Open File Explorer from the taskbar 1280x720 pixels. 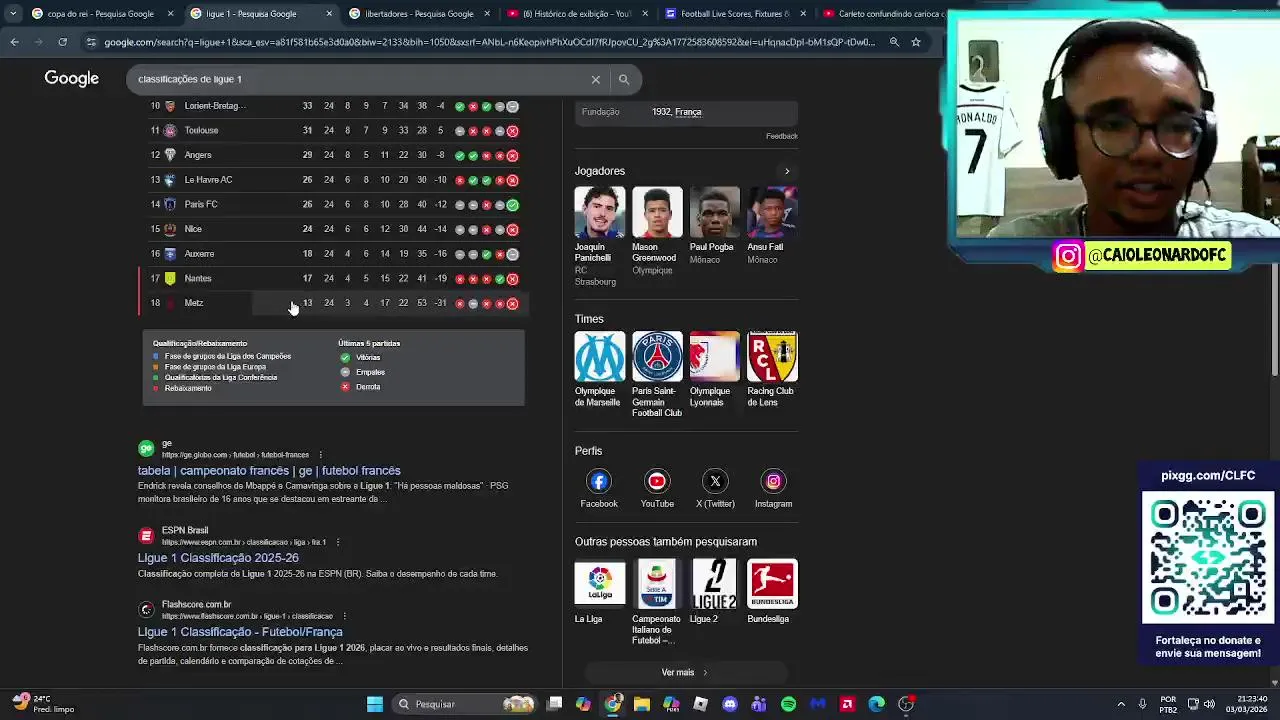[x=642, y=704]
